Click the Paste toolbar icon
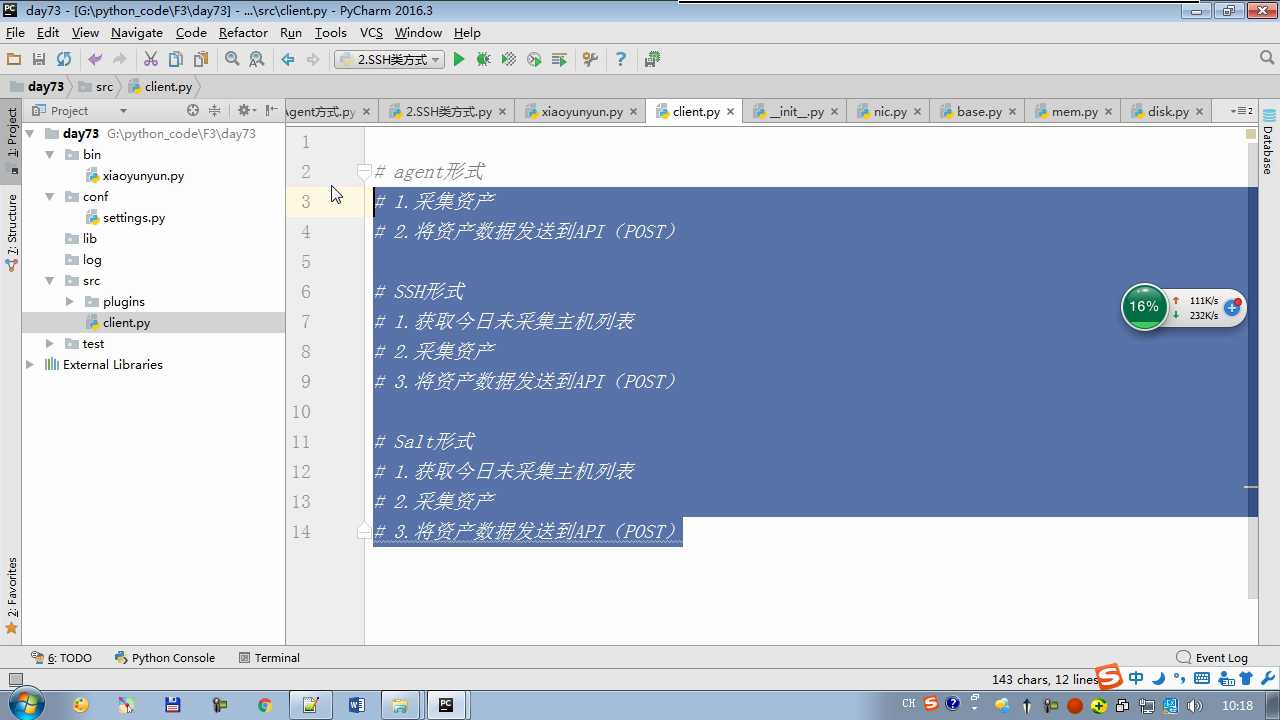This screenshot has width=1280, height=720. click(201, 60)
